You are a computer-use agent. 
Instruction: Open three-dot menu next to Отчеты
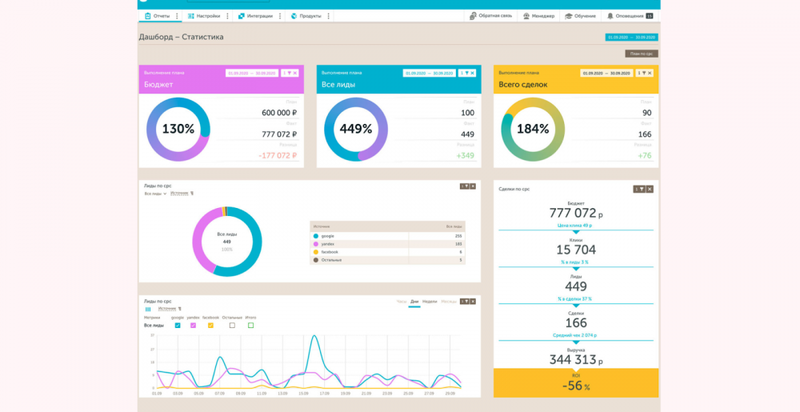point(177,16)
